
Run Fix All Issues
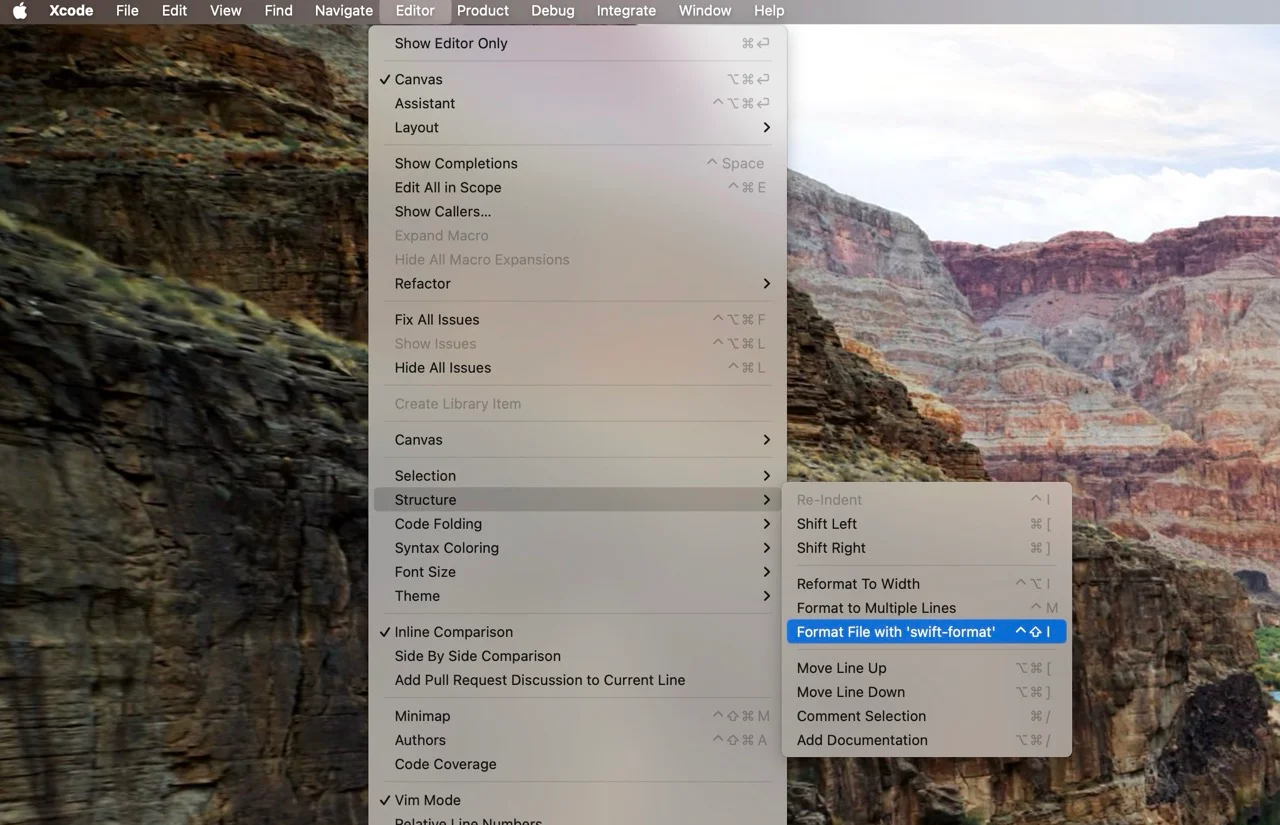(x=436, y=319)
